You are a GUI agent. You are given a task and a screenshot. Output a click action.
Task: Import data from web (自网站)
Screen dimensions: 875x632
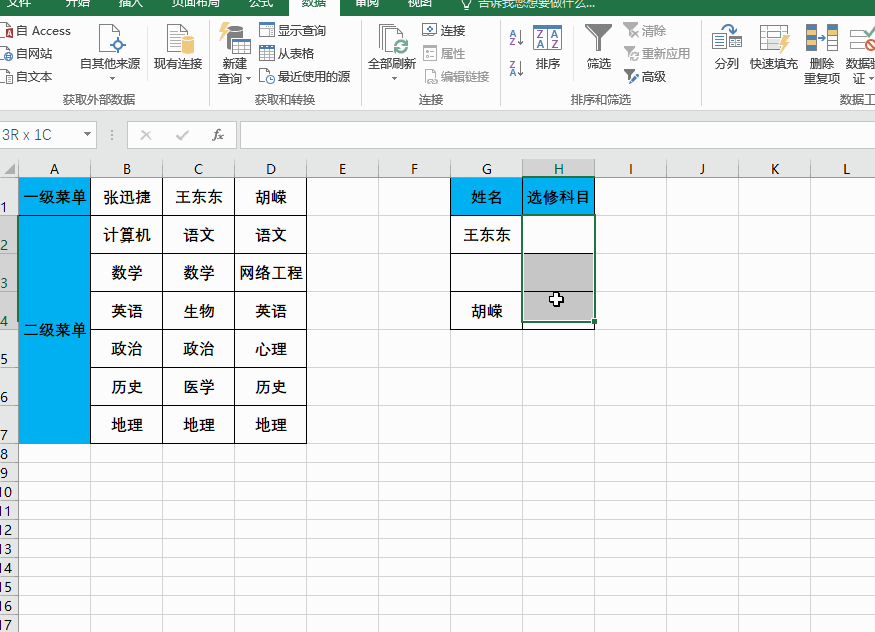(x=27, y=54)
